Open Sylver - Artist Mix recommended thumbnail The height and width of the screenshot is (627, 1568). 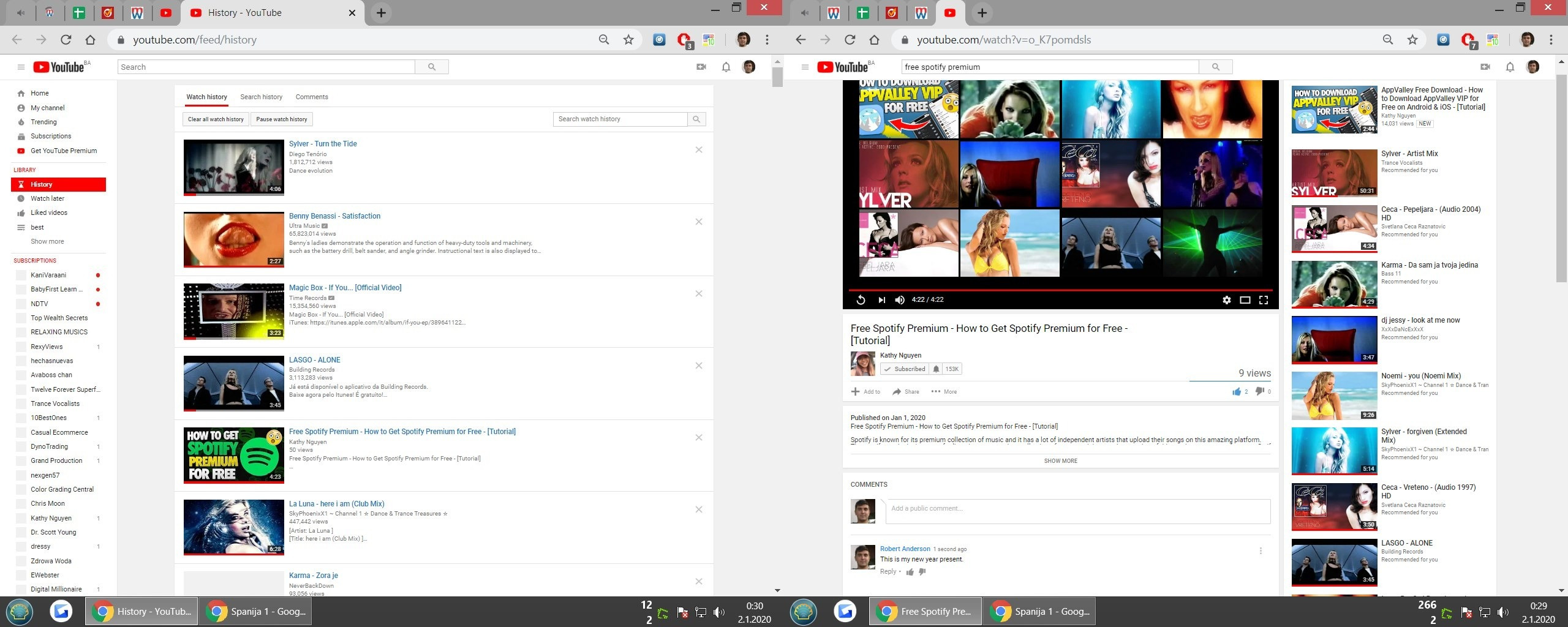pos(1334,173)
